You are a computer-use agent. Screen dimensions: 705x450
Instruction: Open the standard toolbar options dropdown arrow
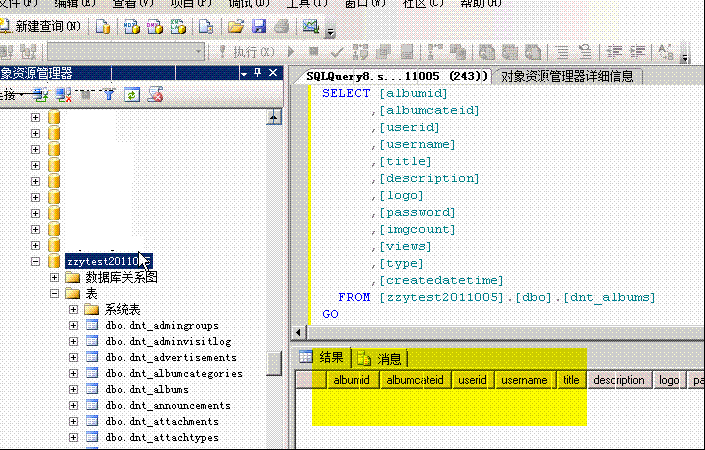pyautogui.click(x=330, y=32)
